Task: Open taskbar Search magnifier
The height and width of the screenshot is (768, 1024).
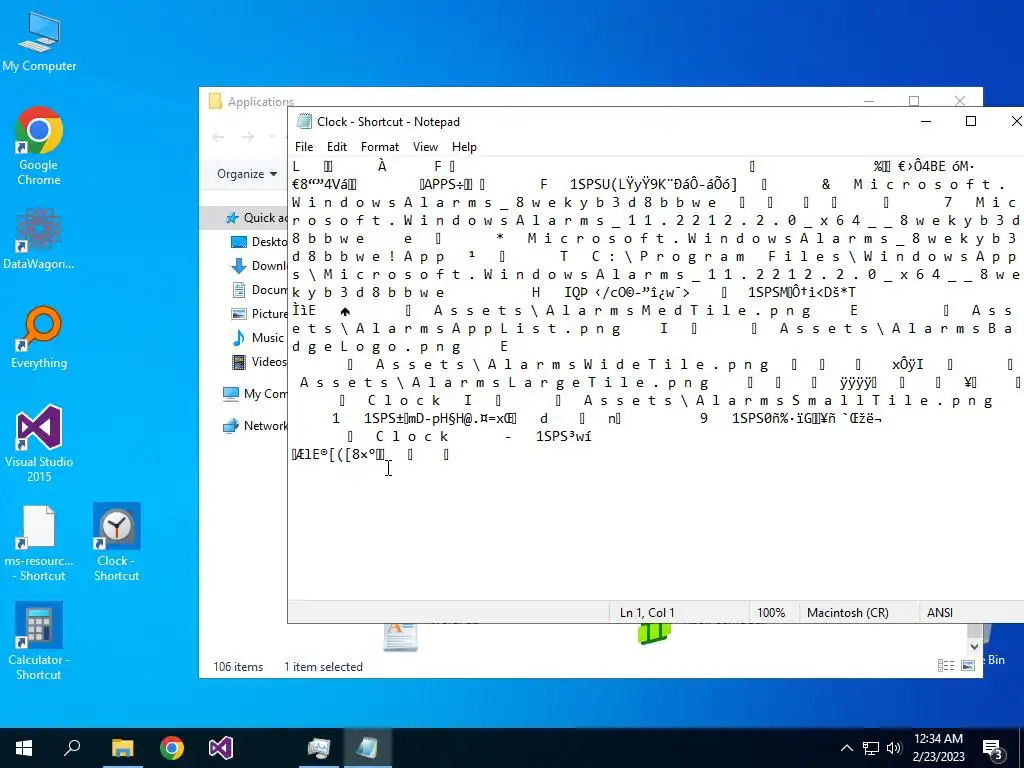Action: pos(72,748)
